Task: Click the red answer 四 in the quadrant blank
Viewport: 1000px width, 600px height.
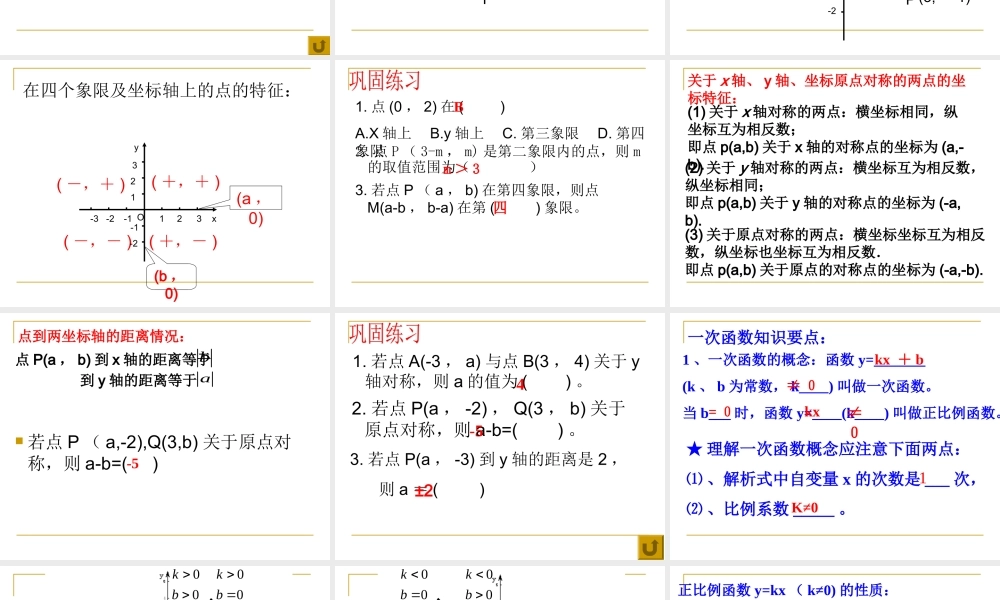Action: click(501, 208)
